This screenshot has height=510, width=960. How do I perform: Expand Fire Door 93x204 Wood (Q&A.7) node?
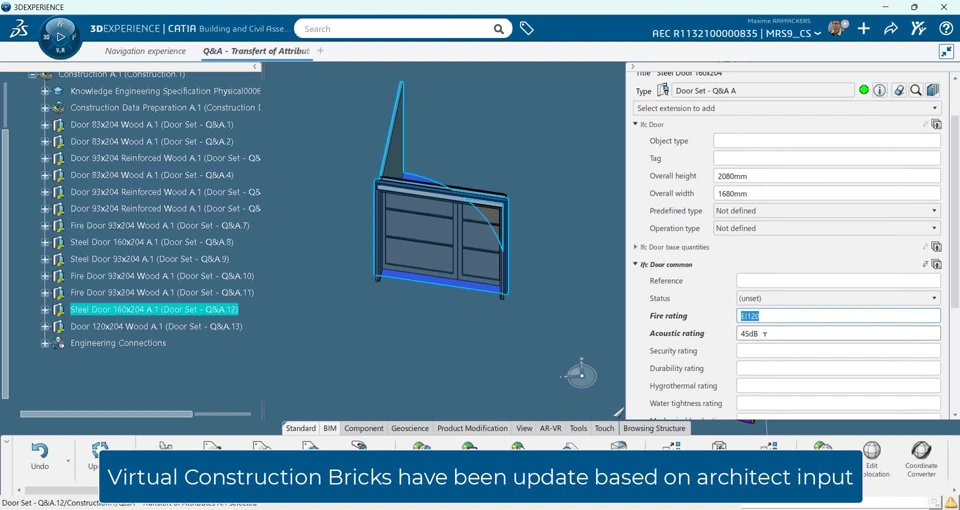point(45,226)
